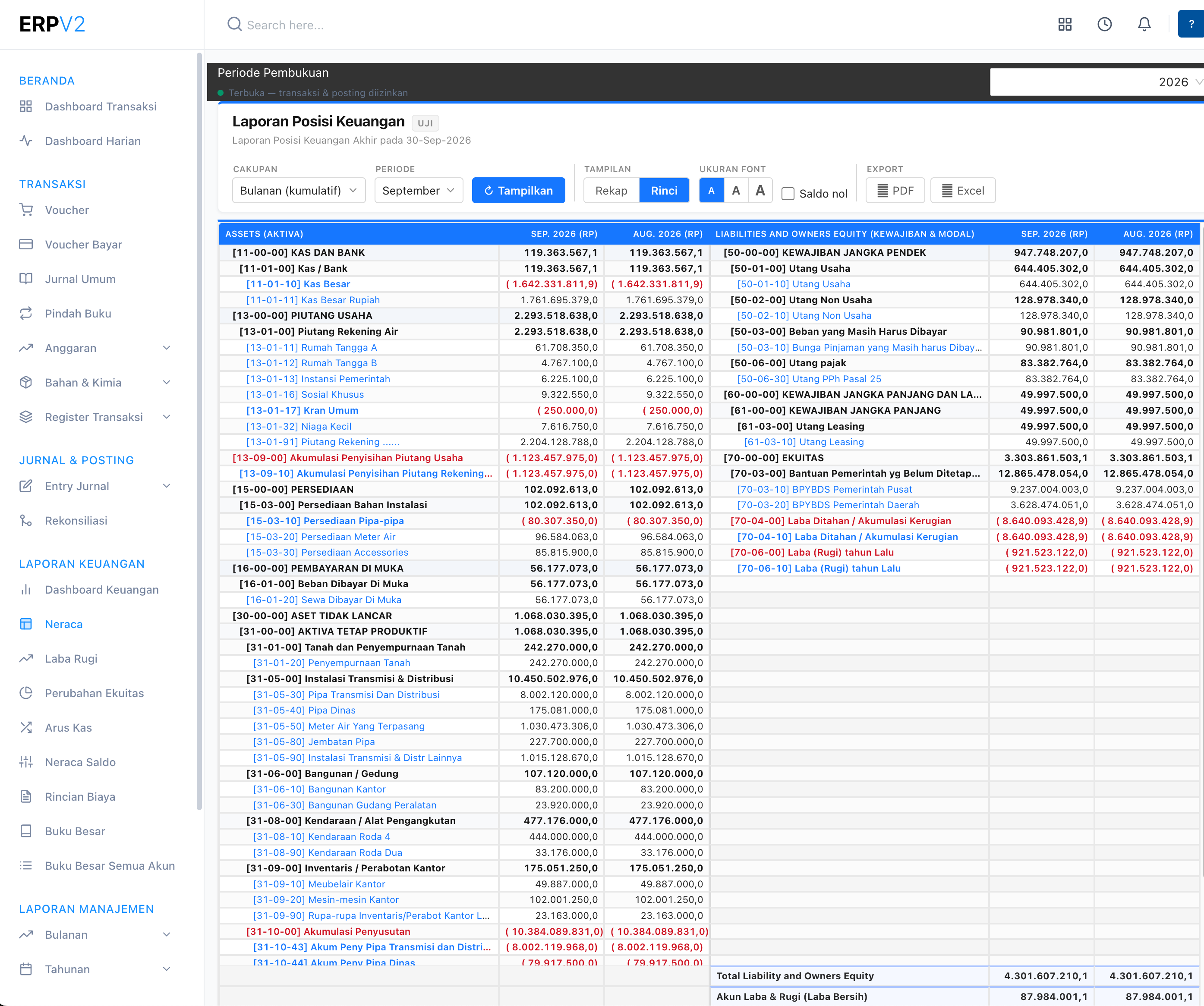Click the Arus Kas shuffle icon
The height and width of the screenshot is (1006, 1204).
(26, 728)
